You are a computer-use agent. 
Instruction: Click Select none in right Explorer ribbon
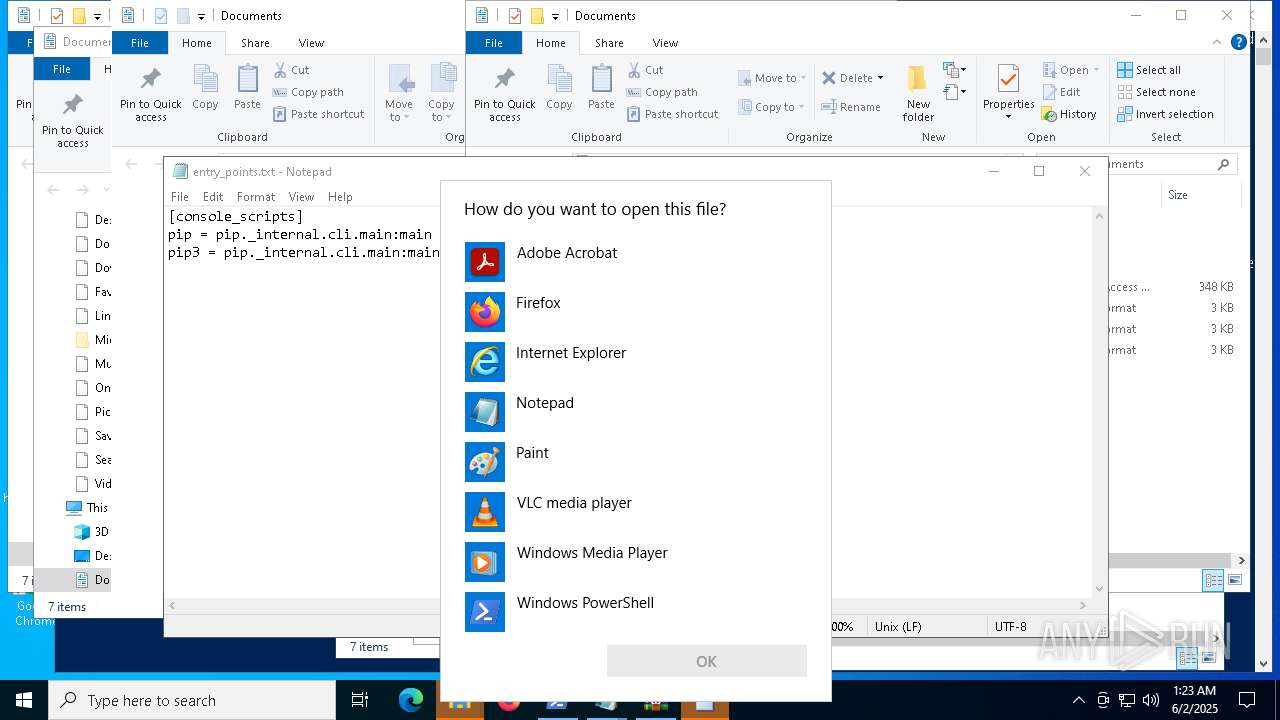[1156, 92]
